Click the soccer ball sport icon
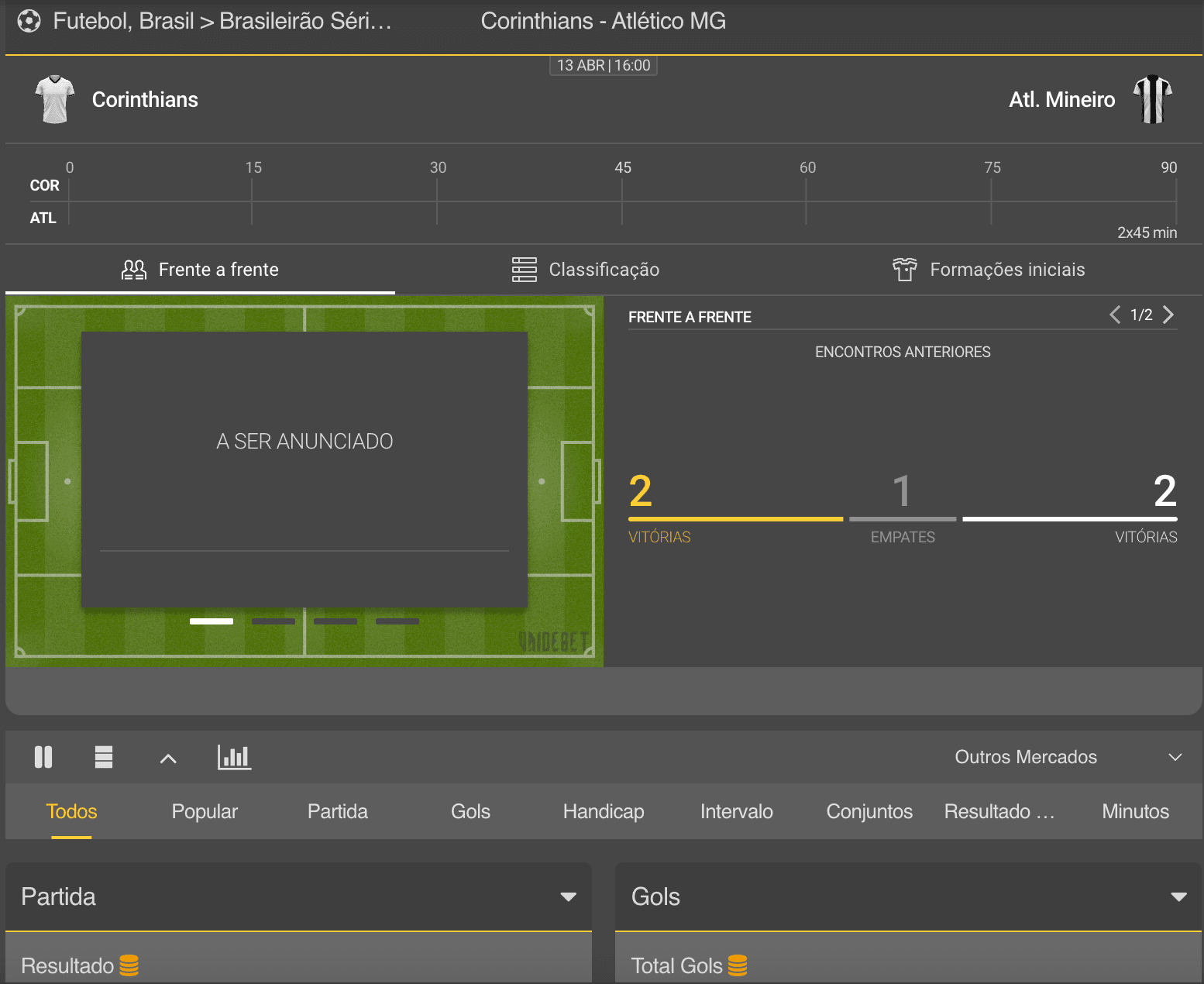Image resolution: width=1204 pixels, height=984 pixels. [x=29, y=21]
